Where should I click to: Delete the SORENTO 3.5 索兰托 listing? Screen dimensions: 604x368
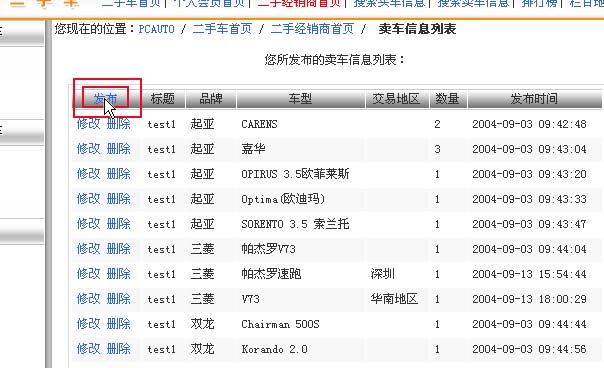(x=119, y=224)
